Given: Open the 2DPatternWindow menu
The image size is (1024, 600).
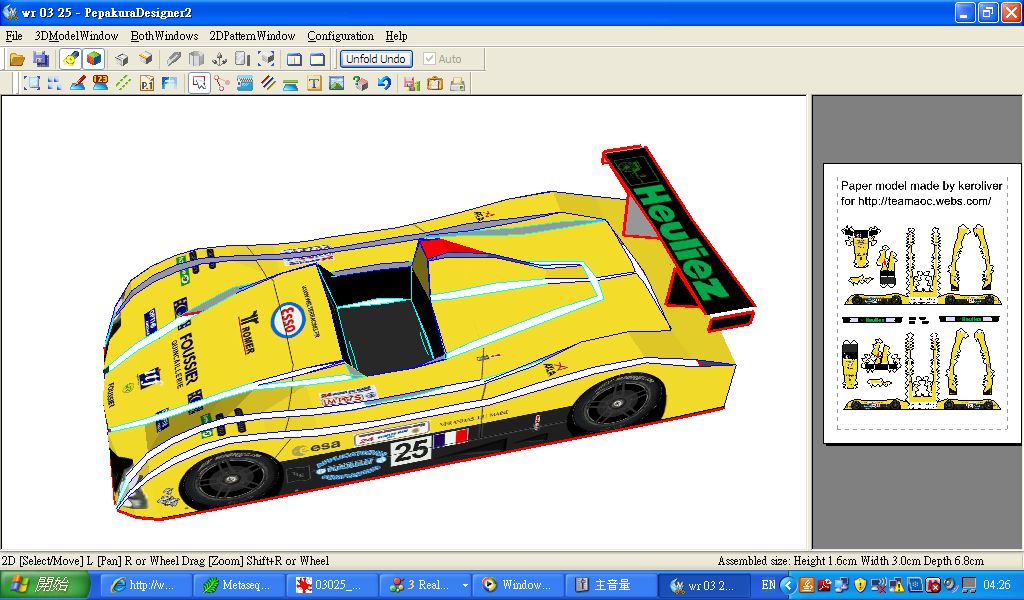Looking at the screenshot, I should click(252, 36).
